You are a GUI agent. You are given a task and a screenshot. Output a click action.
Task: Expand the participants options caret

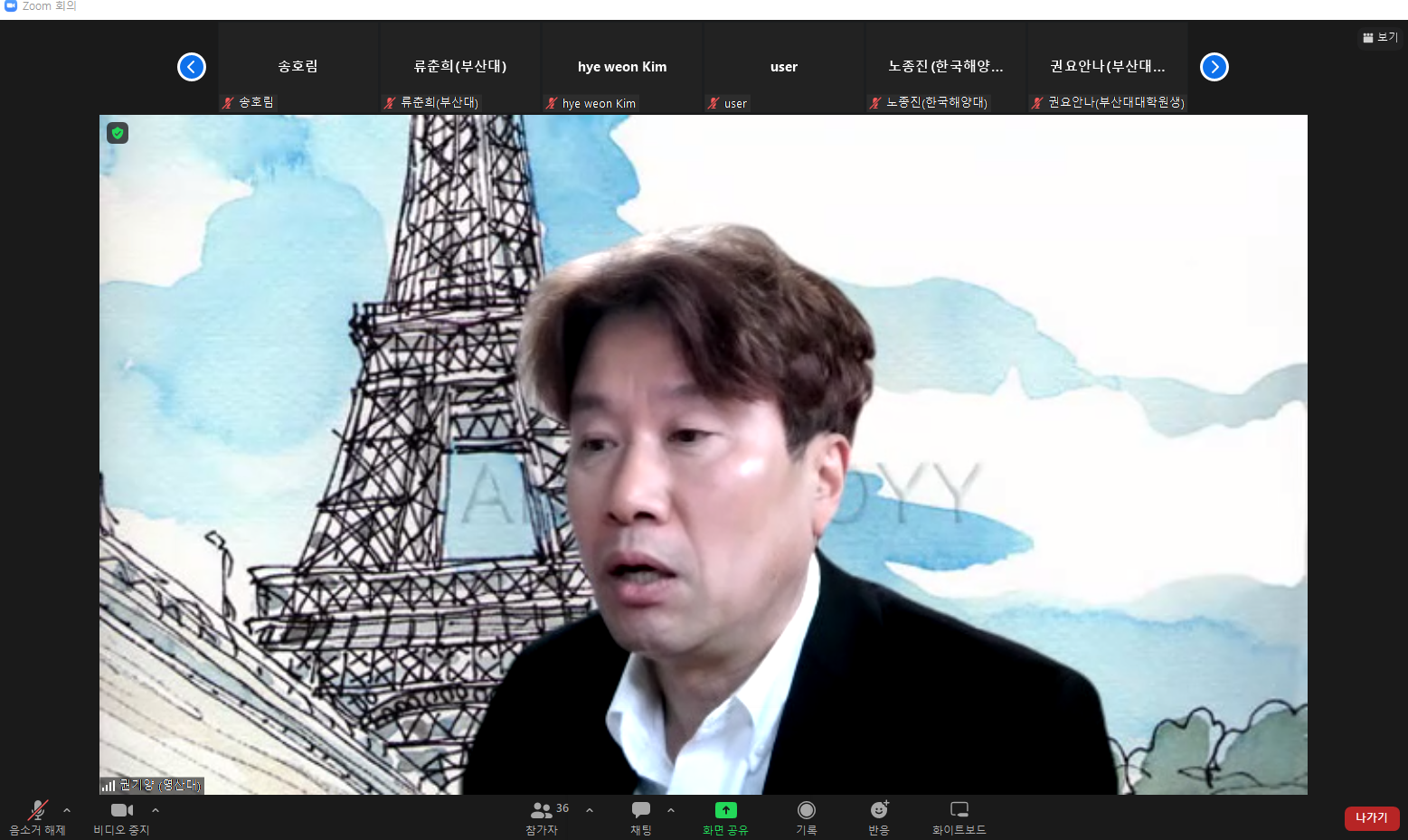590,810
